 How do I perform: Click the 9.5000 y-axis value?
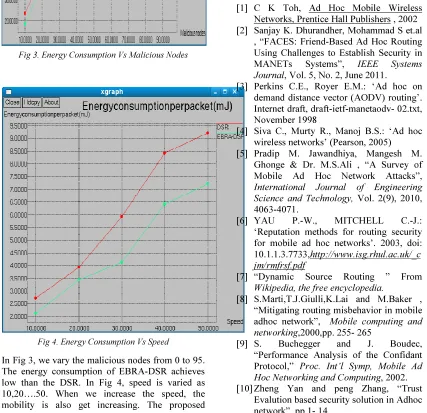(18, 126)
